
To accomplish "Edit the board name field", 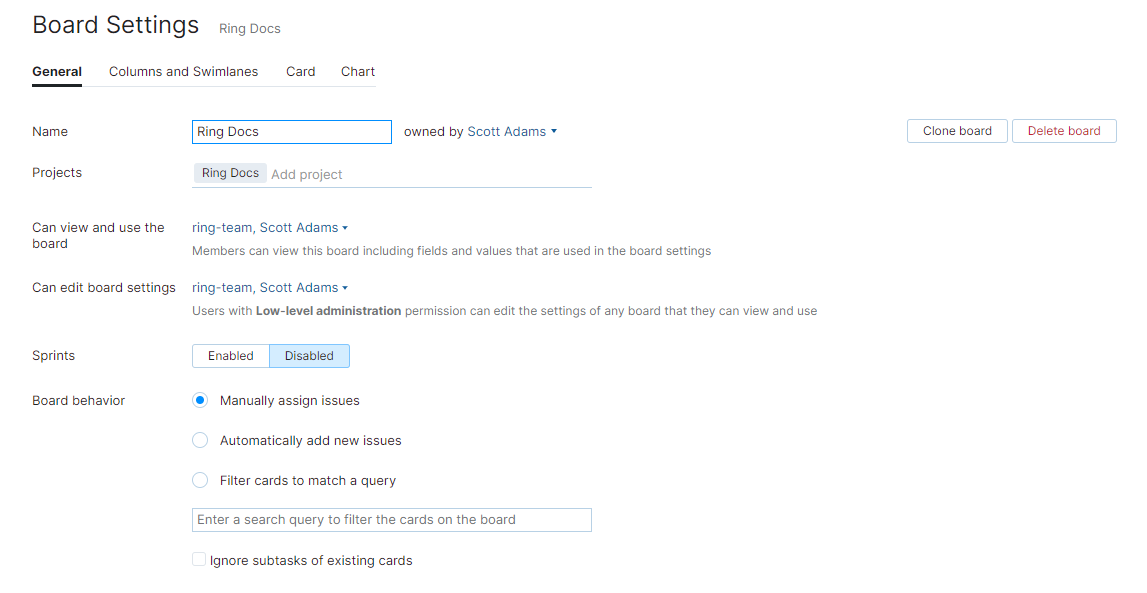I will click(x=291, y=131).
